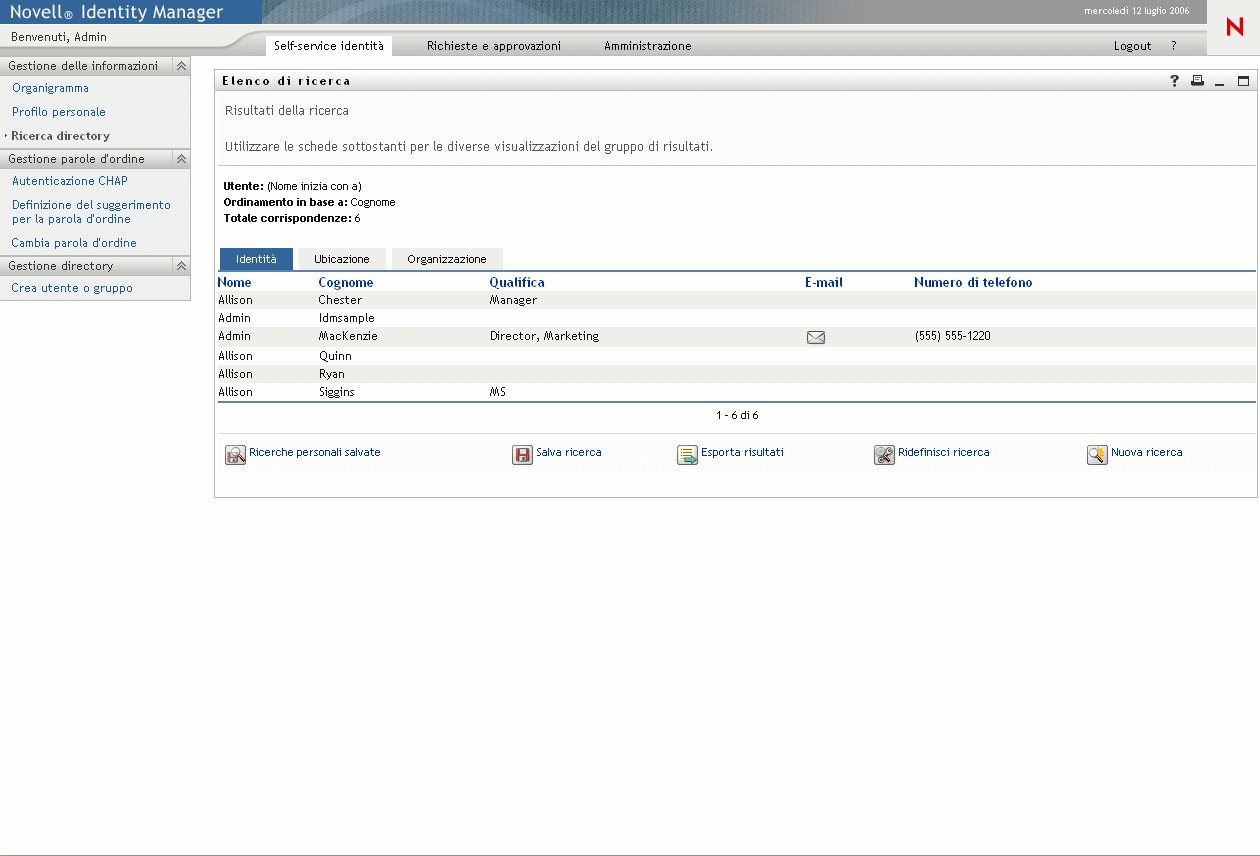The image size is (1260, 856).
Task: Switch to the Ubicazione results tab
Action: (x=342, y=259)
